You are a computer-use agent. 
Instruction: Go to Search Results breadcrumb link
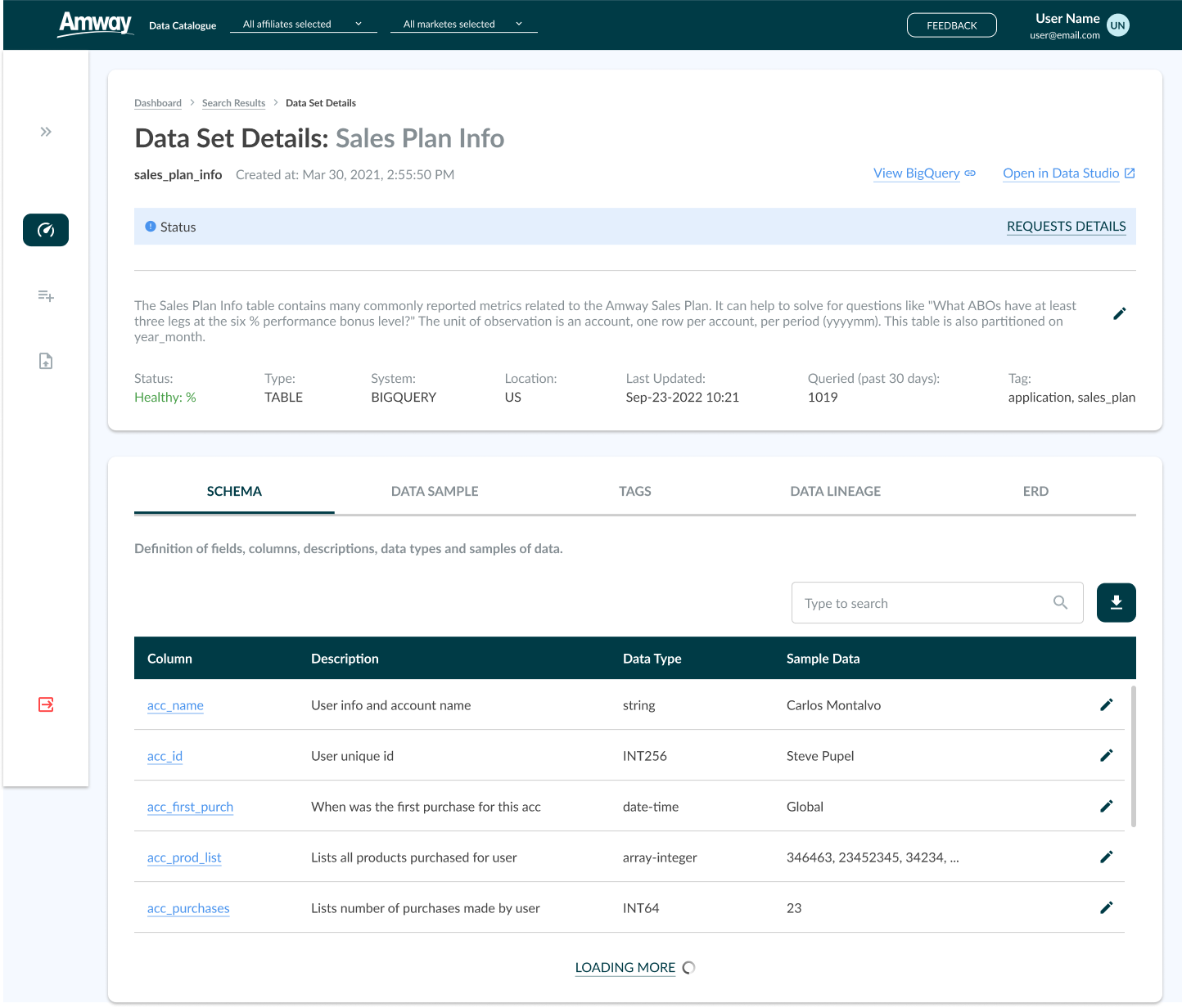click(233, 103)
